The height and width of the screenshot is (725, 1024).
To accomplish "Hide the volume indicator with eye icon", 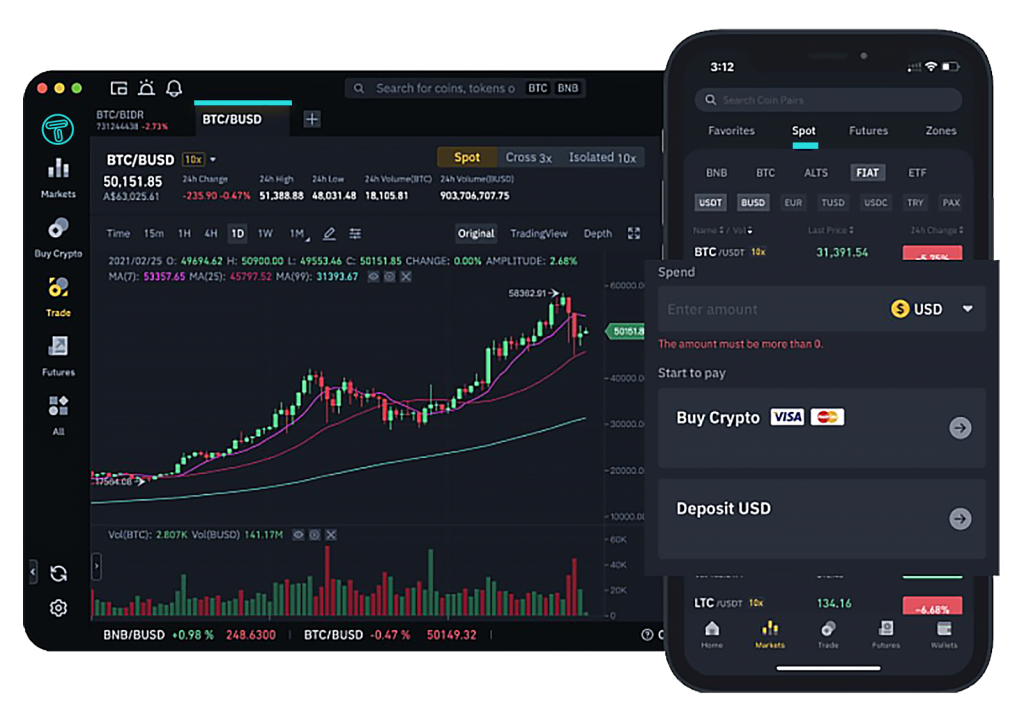I will click(x=297, y=535).
